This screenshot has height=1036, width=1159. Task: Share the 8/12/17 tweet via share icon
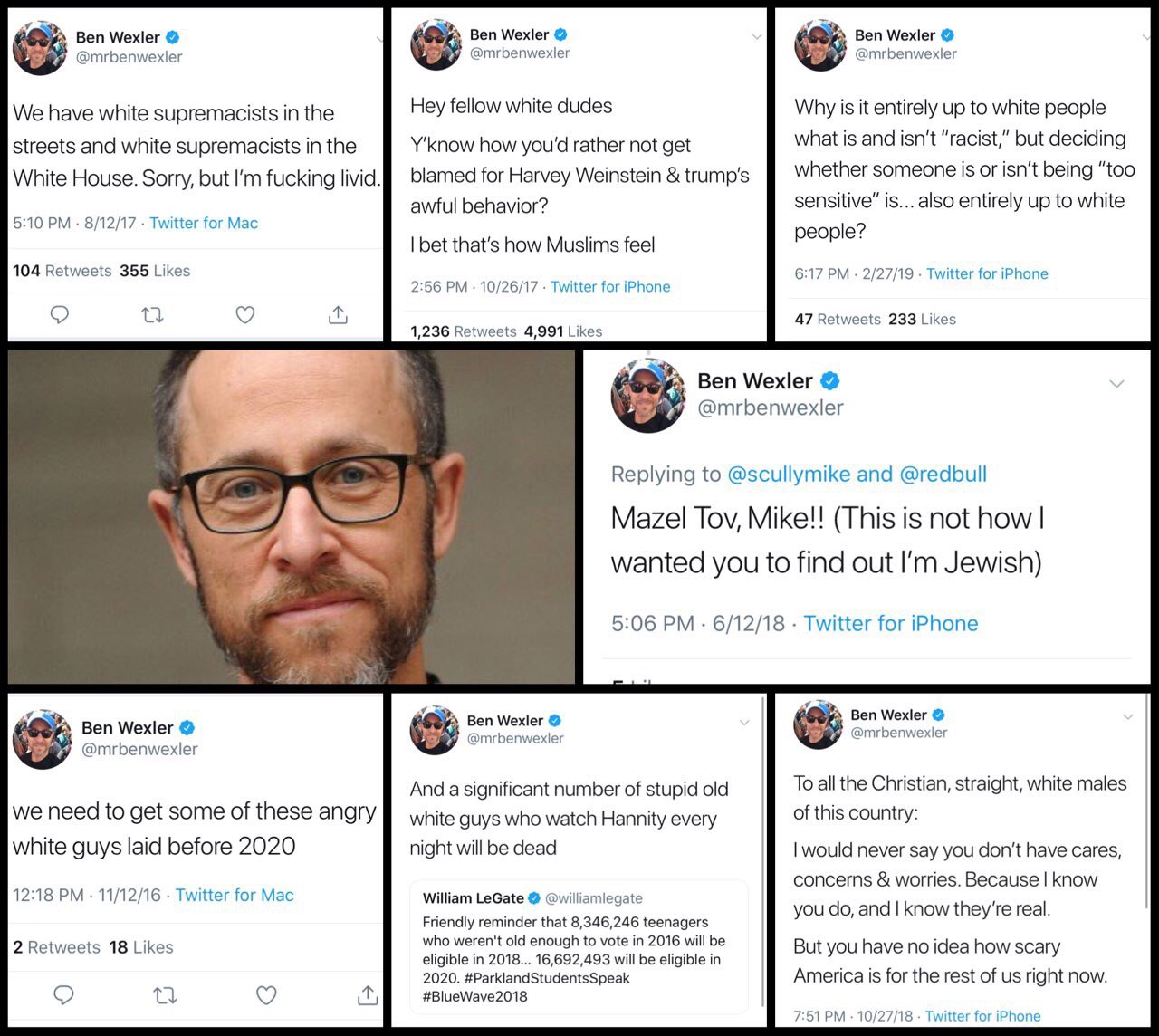tap(338, 314)
